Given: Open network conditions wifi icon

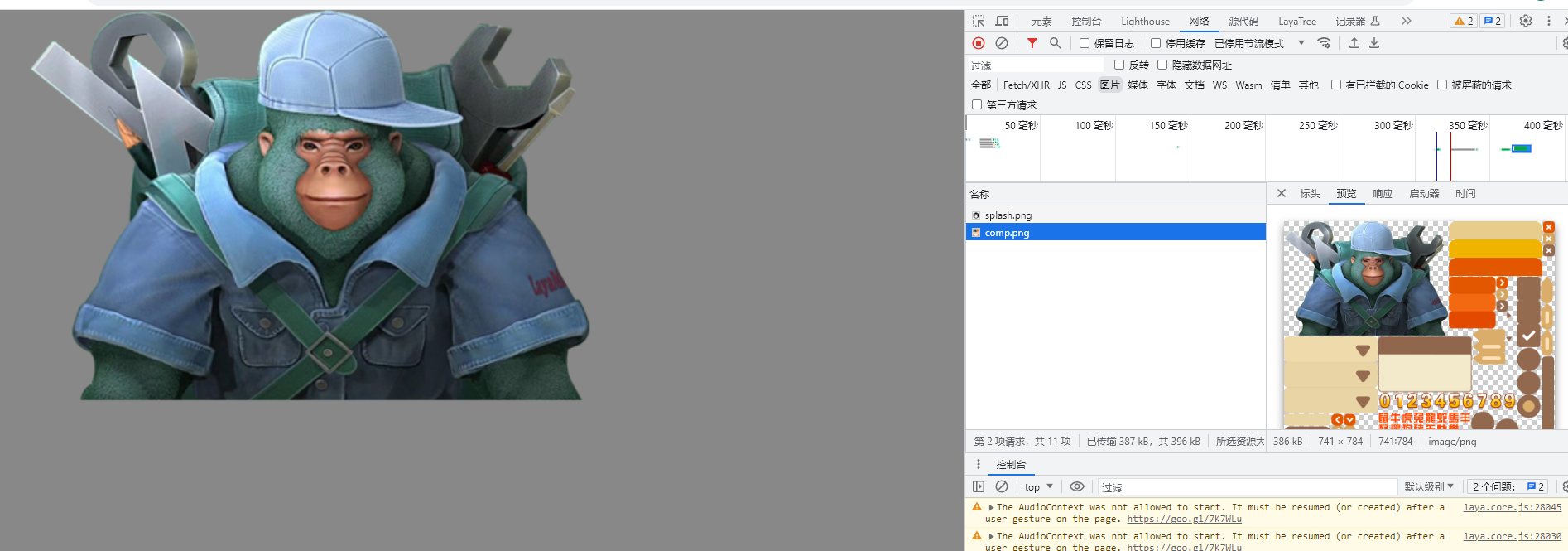Looking at the screenshot, I should tap(1325, 43).
